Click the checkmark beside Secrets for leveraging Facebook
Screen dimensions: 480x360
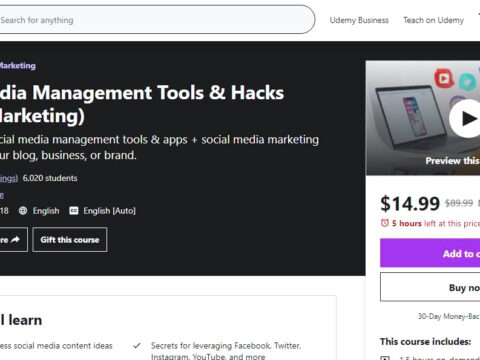pos(137,346)
